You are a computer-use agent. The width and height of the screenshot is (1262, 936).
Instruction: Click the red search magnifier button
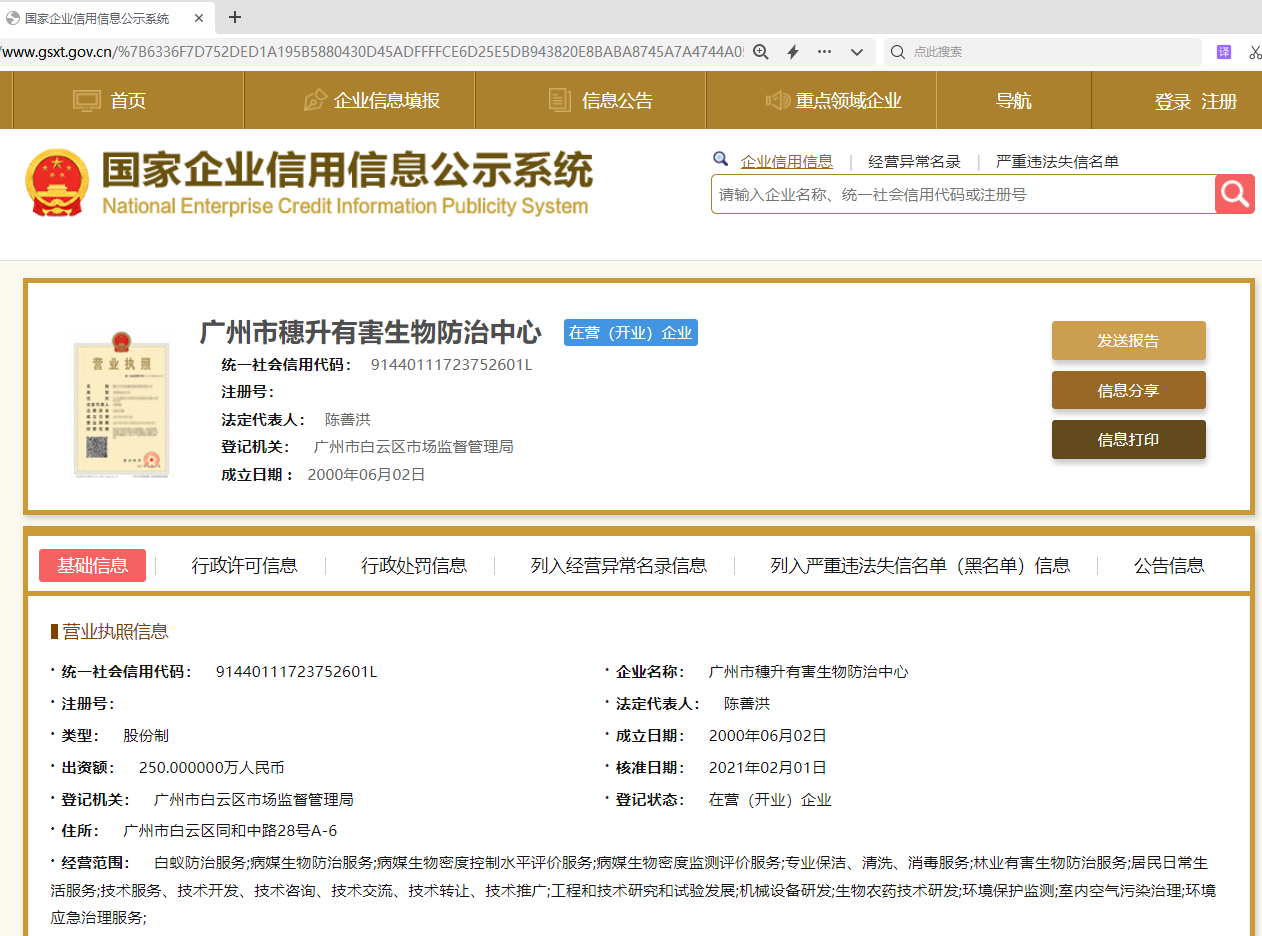(x=1235, y=194)
